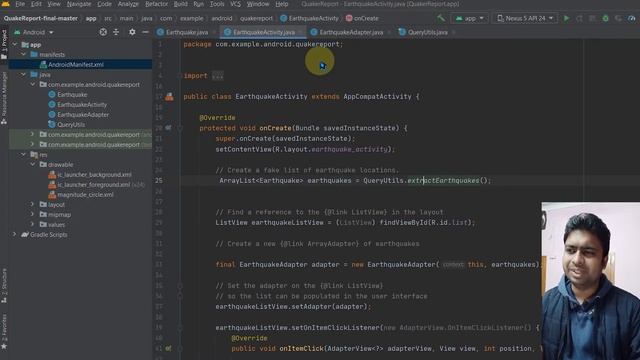Click the related XML file gutter icon beside the EarthquakeActivity class line
The image size is (640, 360).
[169, 97]
